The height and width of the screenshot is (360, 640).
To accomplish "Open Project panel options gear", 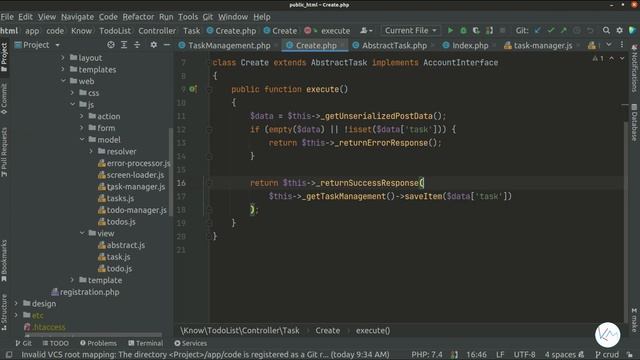I will click(153, 45).
